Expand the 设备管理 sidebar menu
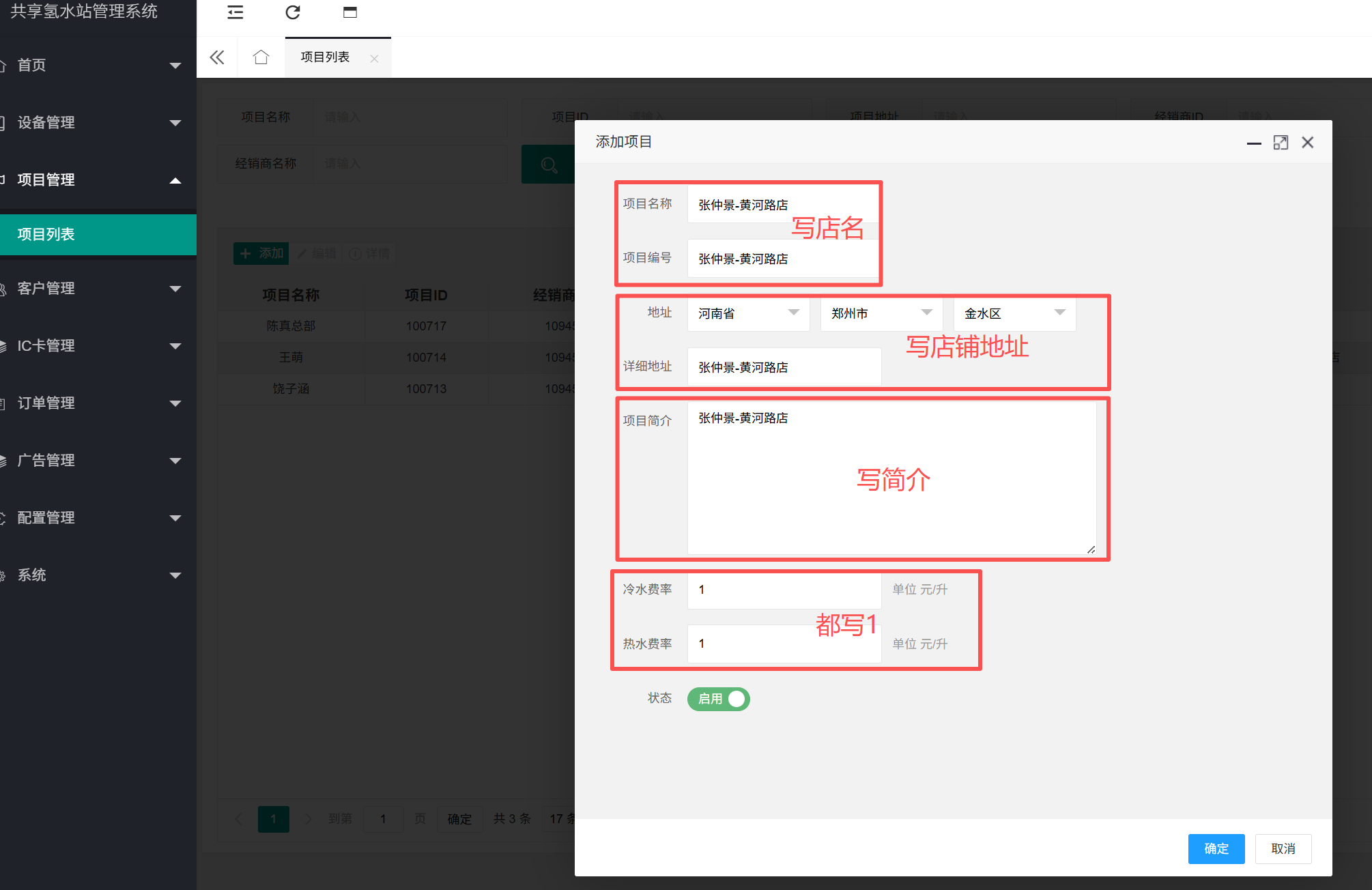 [x=98, y=123]
